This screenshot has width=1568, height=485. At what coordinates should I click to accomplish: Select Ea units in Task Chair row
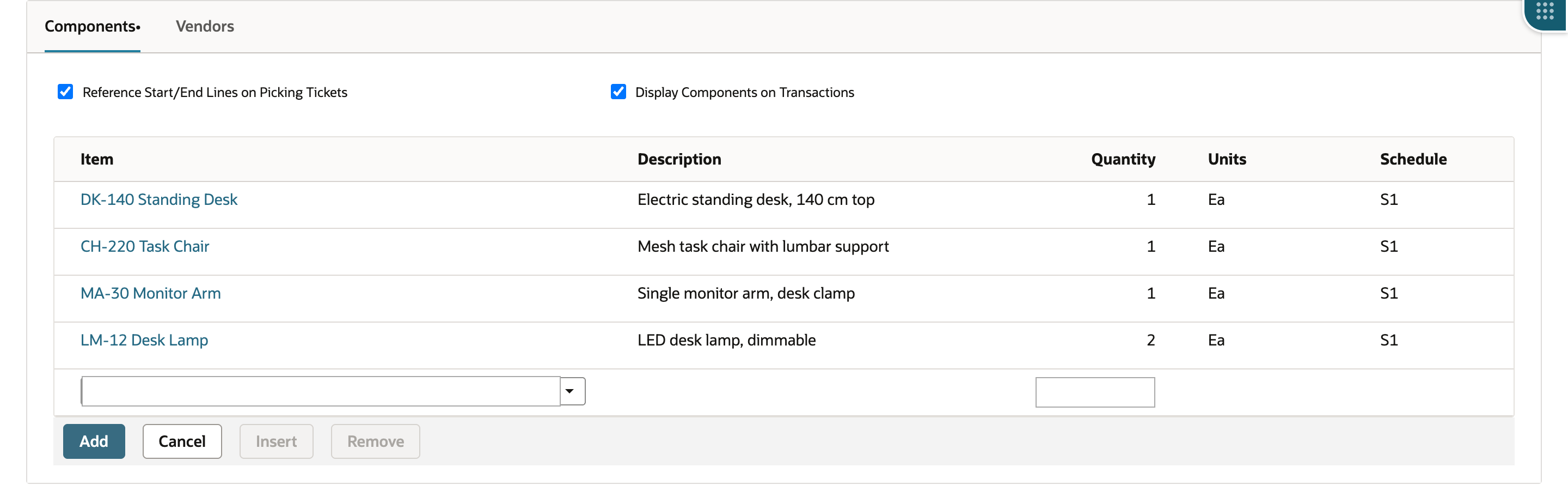(x=1216, y=247)
